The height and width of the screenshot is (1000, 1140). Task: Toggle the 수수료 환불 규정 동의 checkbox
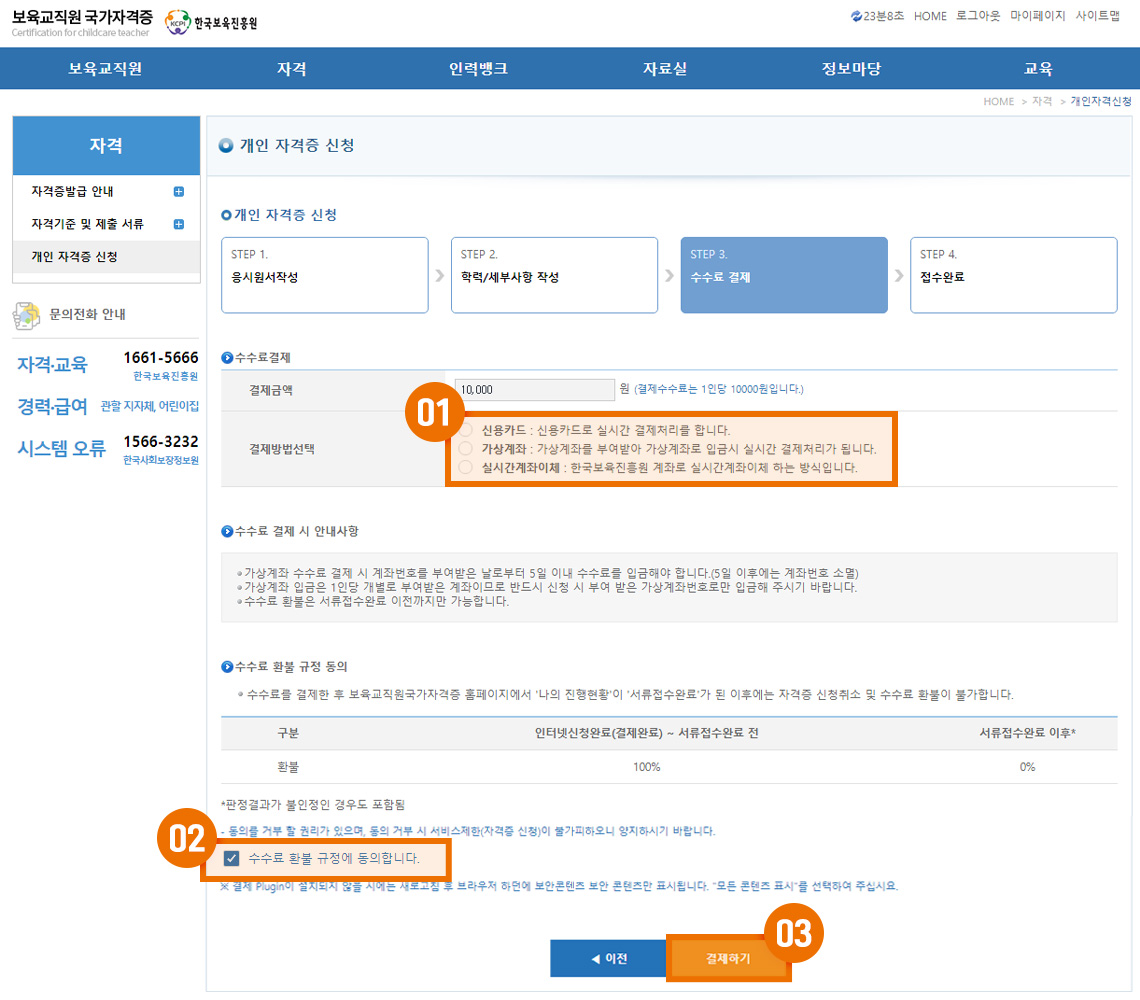[232, 858]
